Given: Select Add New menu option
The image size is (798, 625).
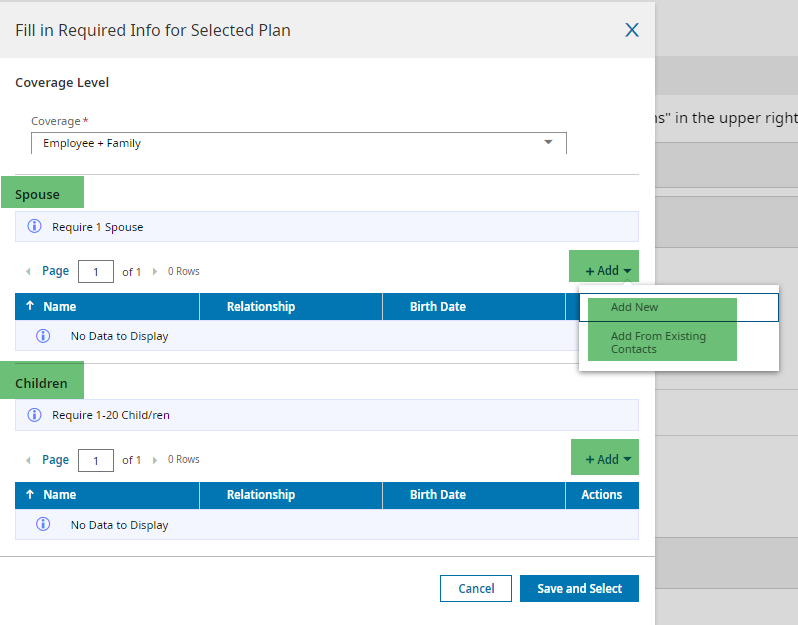Looking at the screenshot, I should coord(635,308).
